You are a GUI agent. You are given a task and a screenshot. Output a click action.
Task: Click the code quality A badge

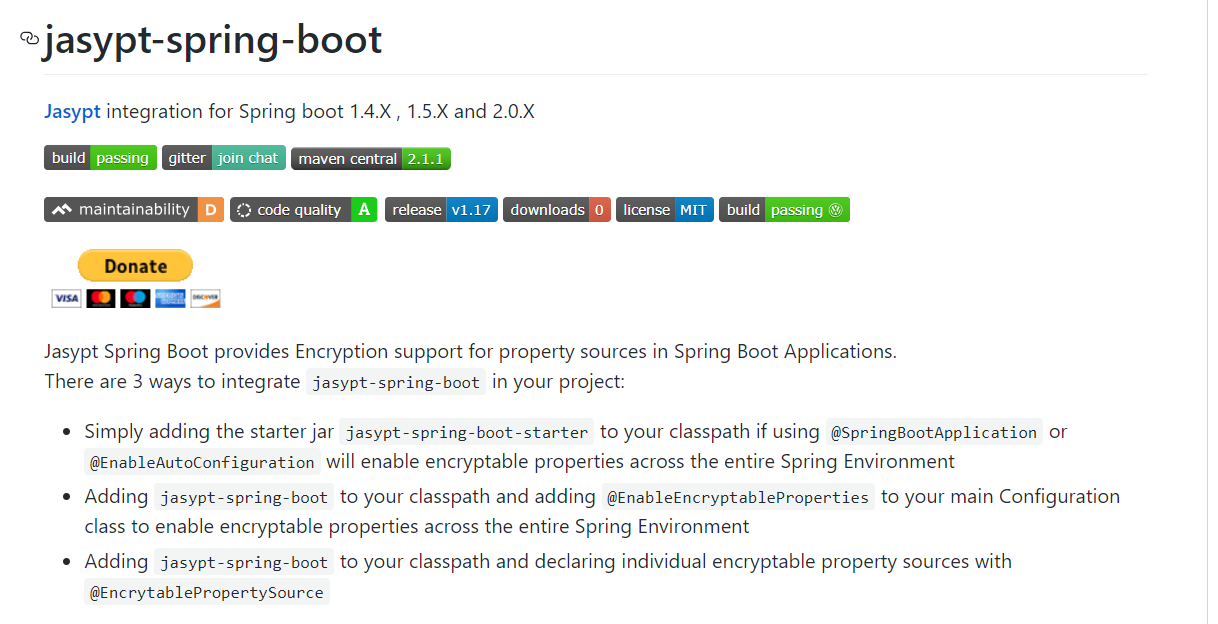tap(303, 210)
